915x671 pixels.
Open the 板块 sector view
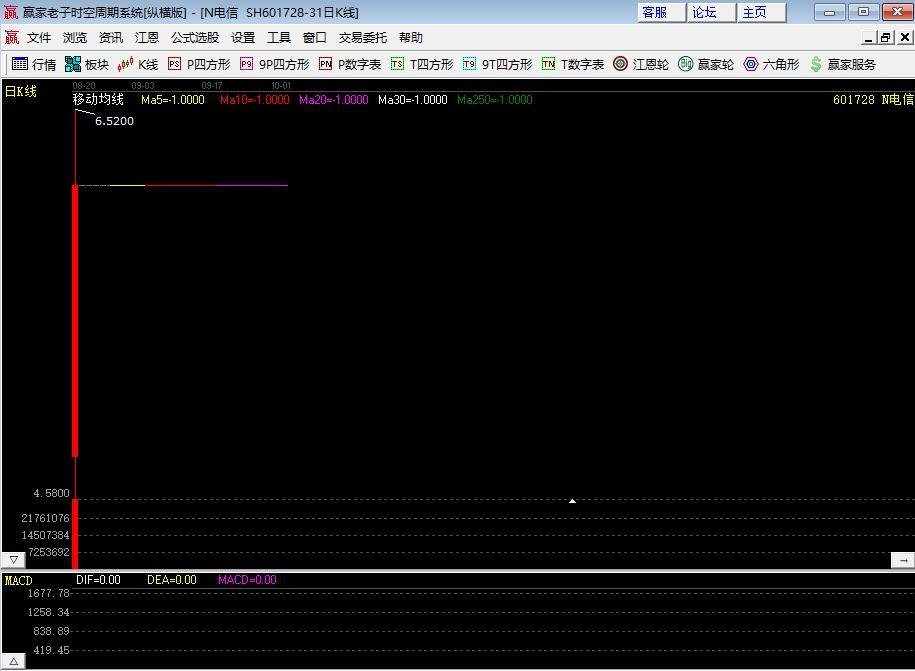coord(86,64)
